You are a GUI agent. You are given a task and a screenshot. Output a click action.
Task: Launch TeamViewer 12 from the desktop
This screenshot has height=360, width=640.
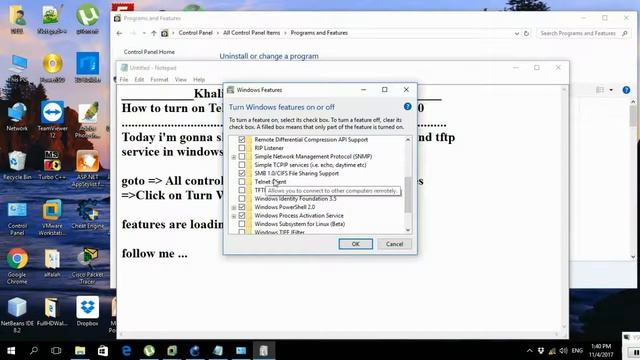click(52, 119)
